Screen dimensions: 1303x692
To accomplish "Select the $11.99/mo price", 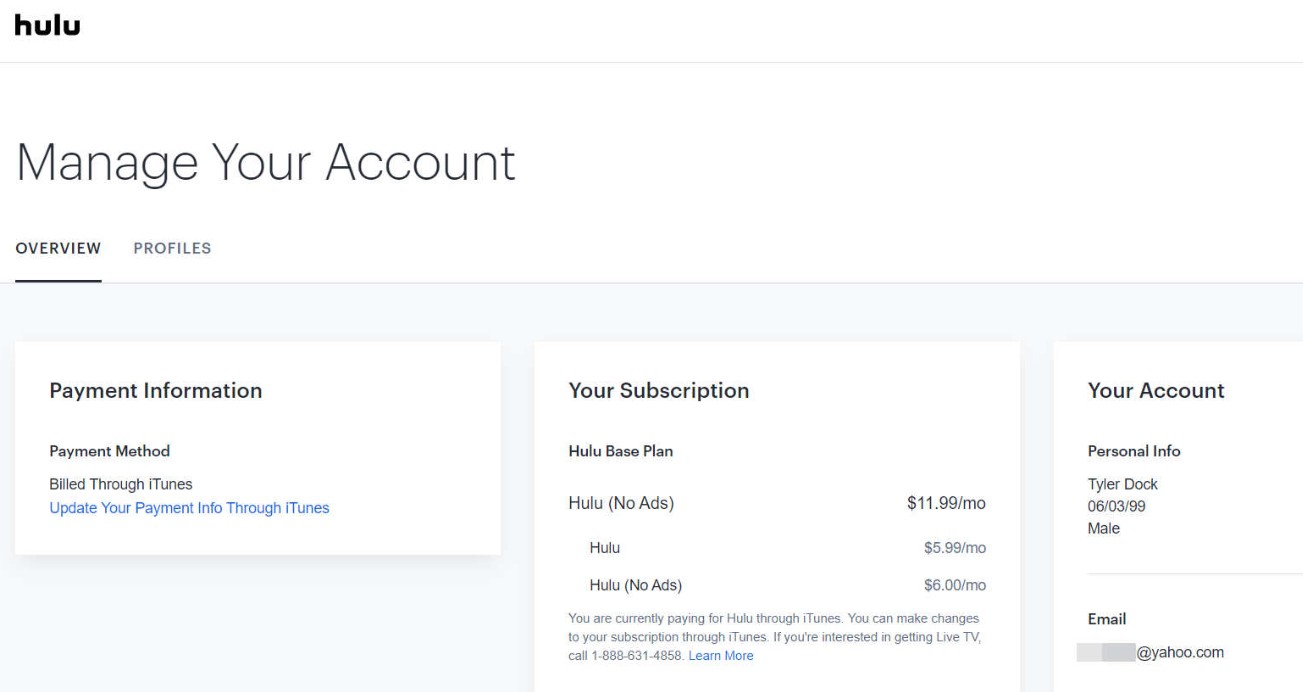I will pyautogui.click(x=946, y=503).
